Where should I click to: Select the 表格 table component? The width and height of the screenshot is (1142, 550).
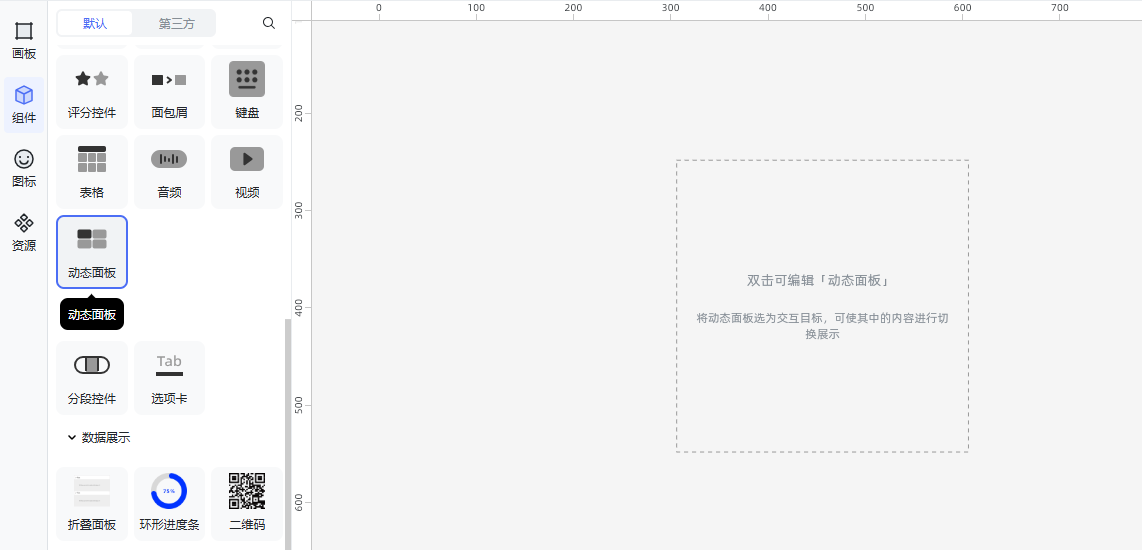point(92,171)
